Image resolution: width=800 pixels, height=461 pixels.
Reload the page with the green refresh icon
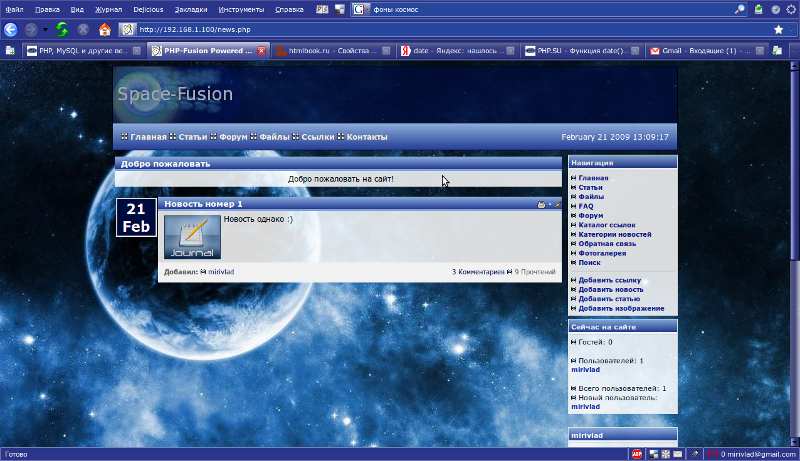pos(62,29)
